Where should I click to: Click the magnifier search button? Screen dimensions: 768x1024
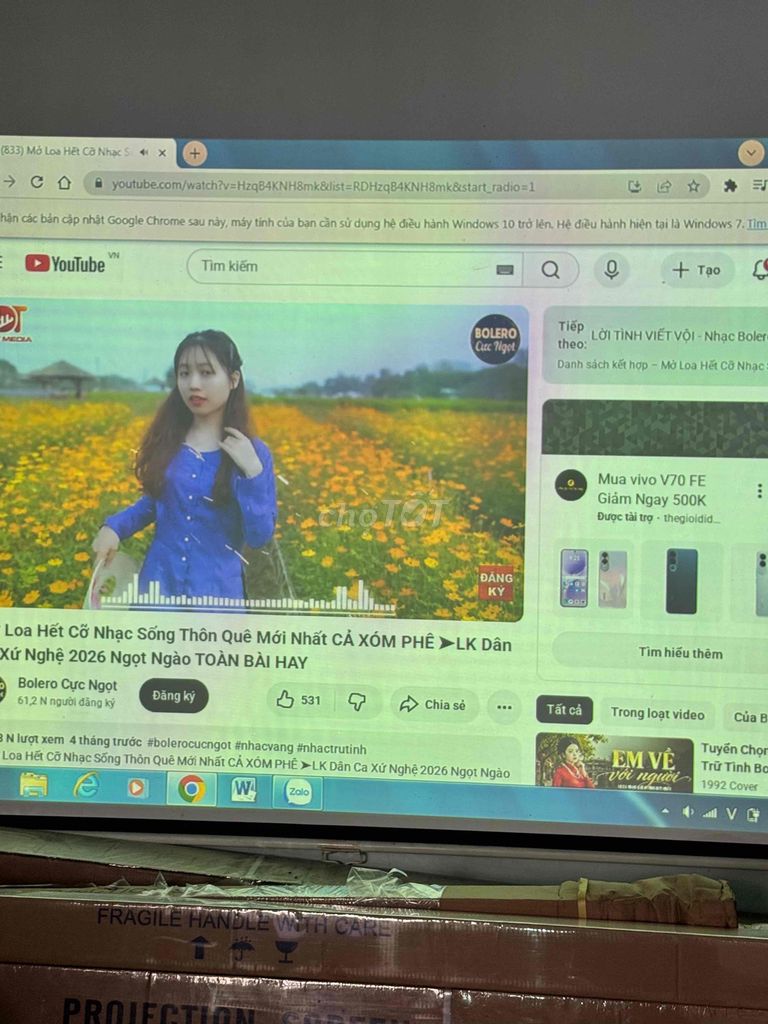pos(551,270)
